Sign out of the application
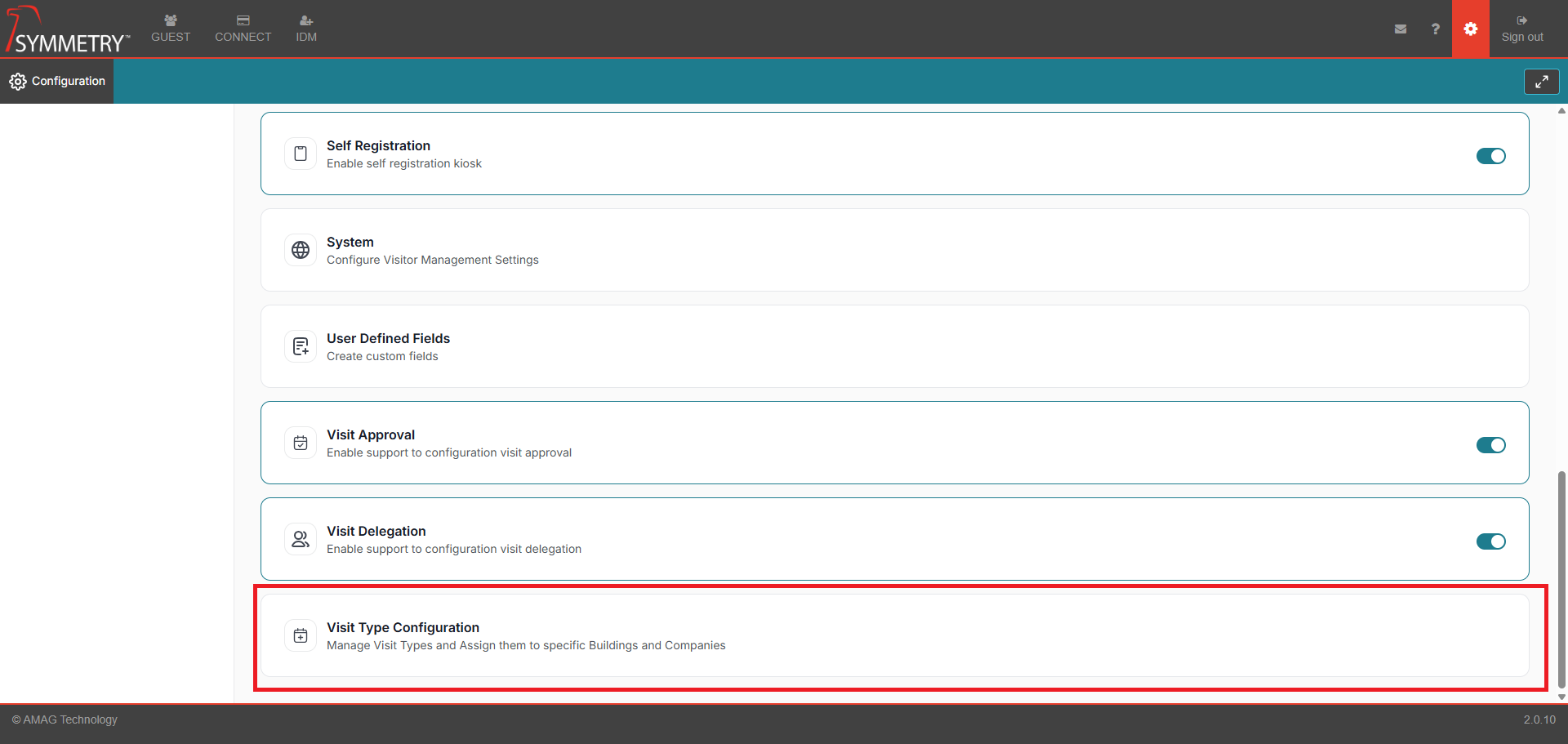This screenshot has height=744, width=1568. 1521,29
